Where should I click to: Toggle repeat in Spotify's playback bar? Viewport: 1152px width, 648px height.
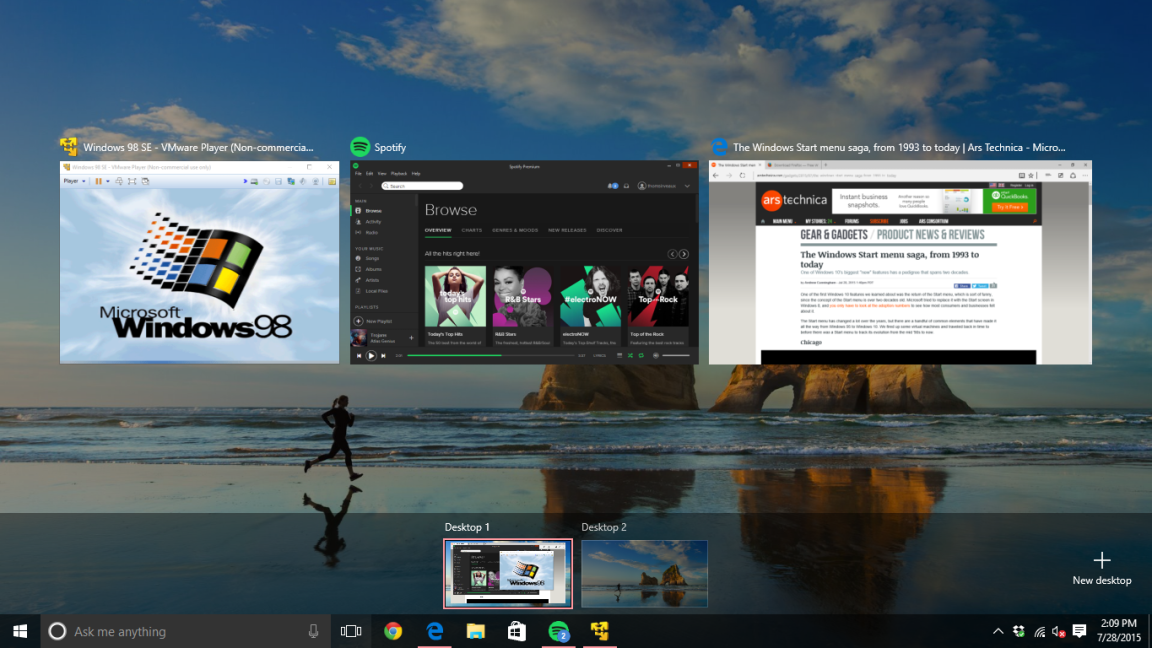coord(641,355)
